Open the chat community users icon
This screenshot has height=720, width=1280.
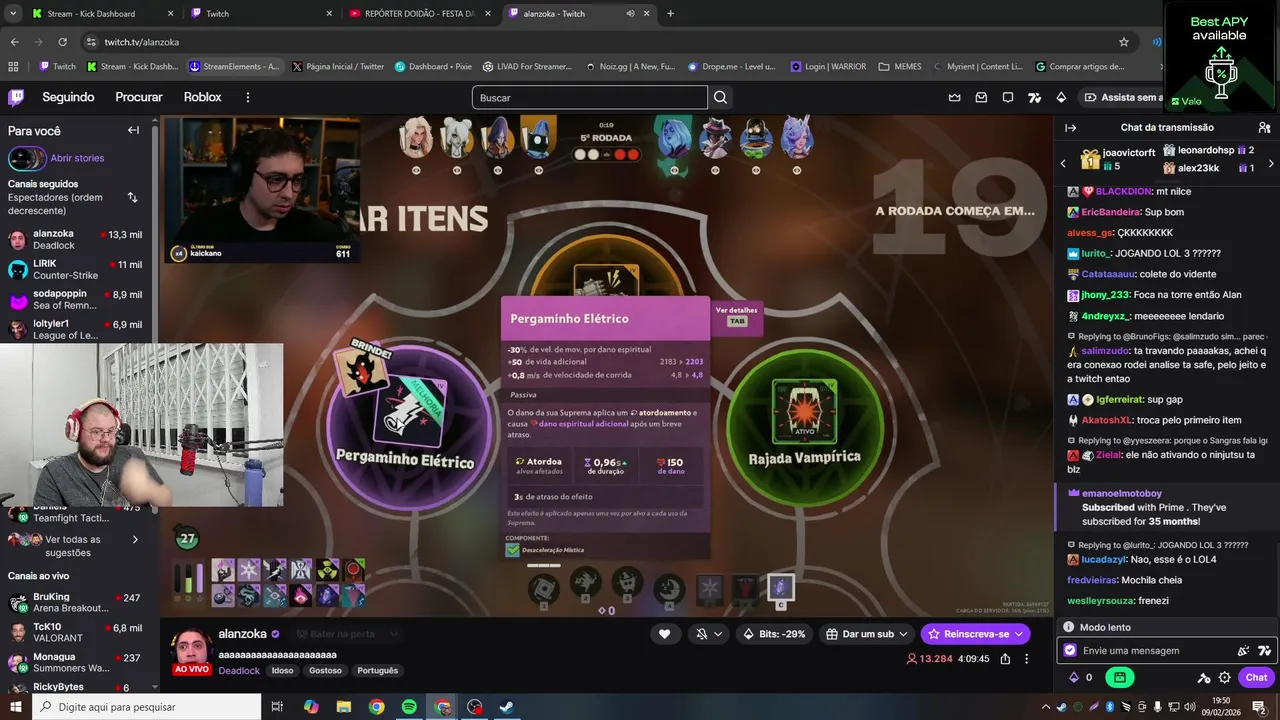[x=1264, y=128]
